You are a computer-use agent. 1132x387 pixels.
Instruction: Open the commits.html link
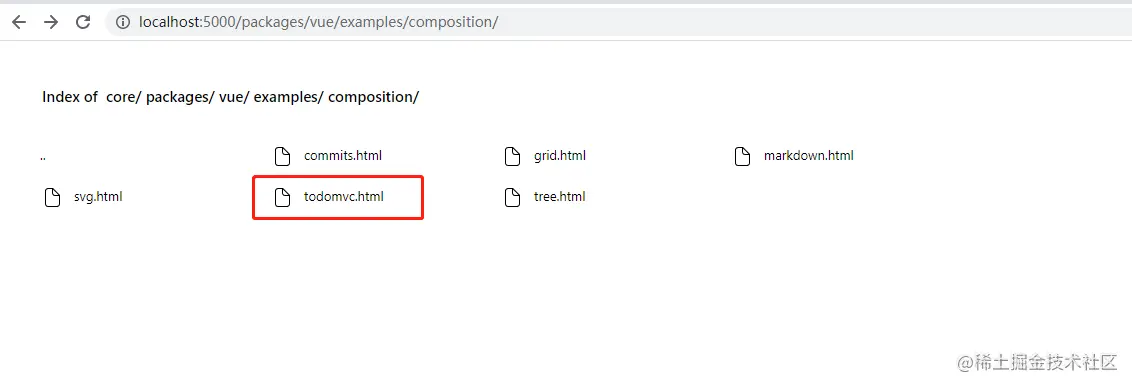coord(343,155)
